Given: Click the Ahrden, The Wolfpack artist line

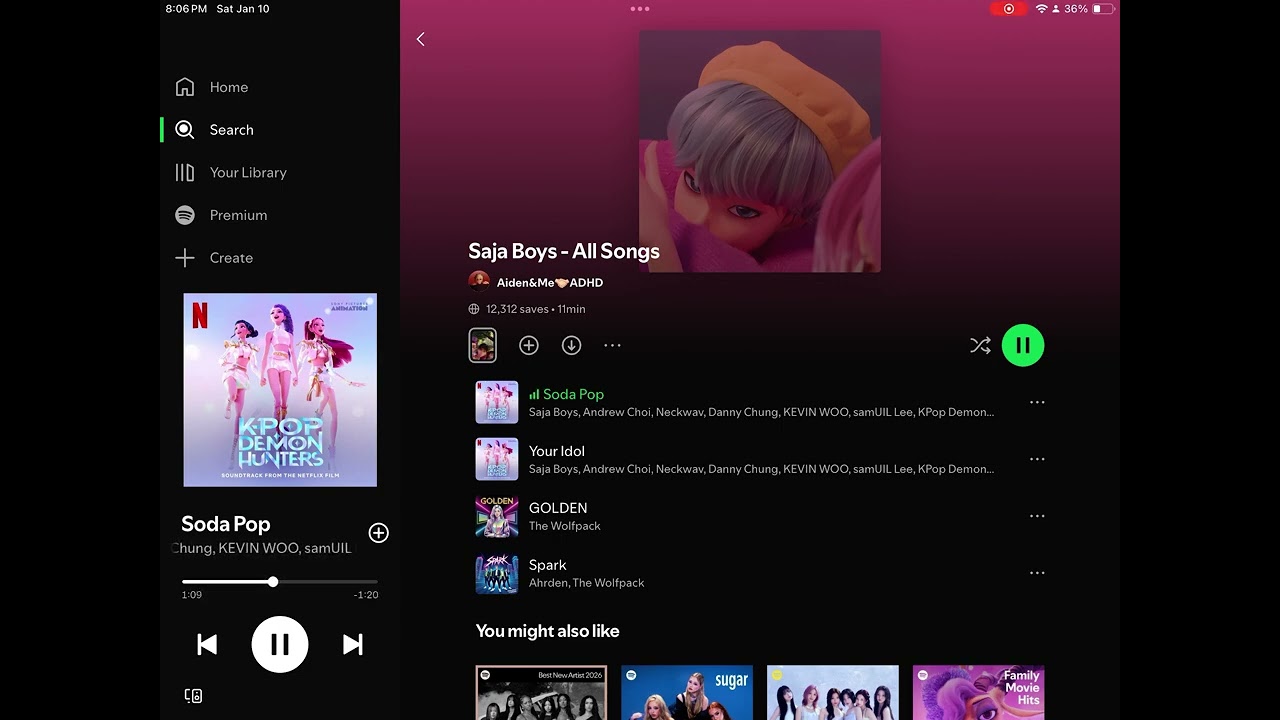Looking at the screenshot, I should coord(587,583).
